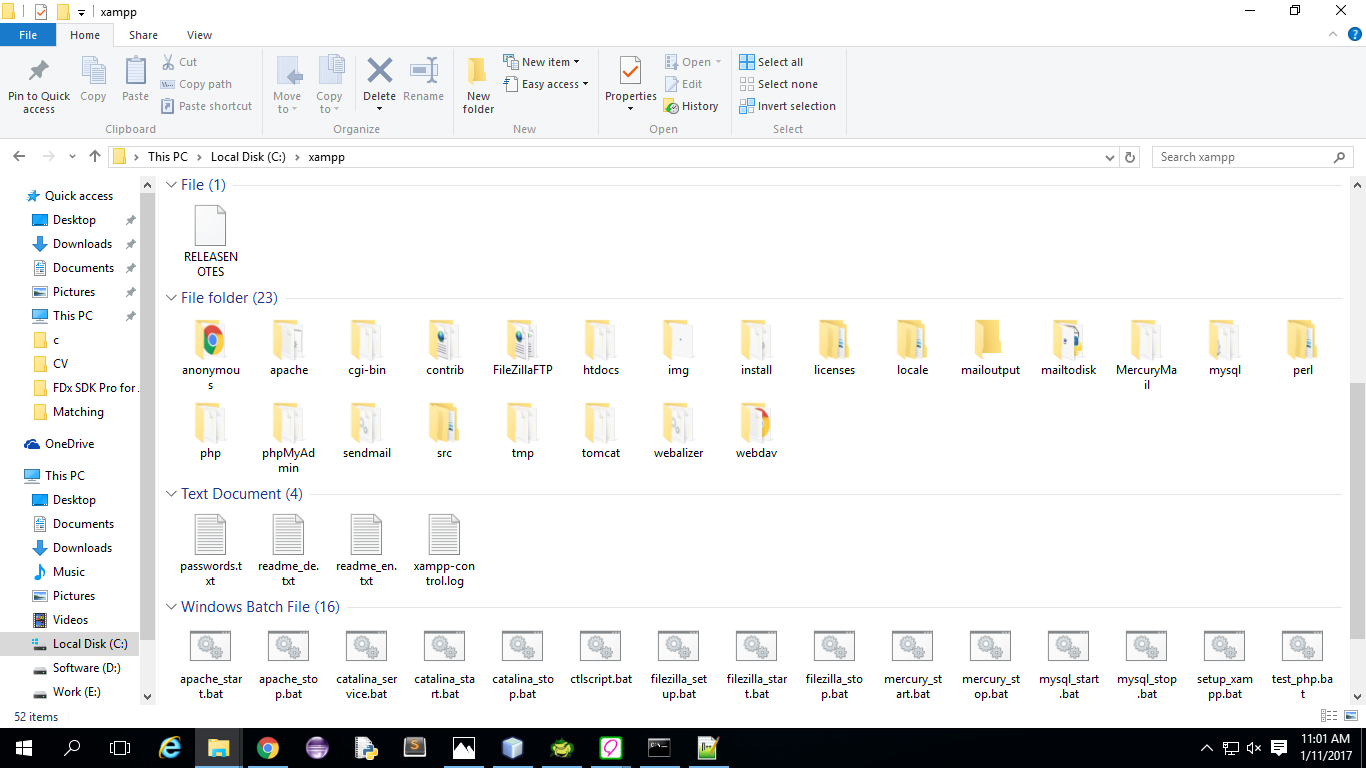
Task: Select setup_xampp.bat batch file
Action: [x=1225, y=665]
